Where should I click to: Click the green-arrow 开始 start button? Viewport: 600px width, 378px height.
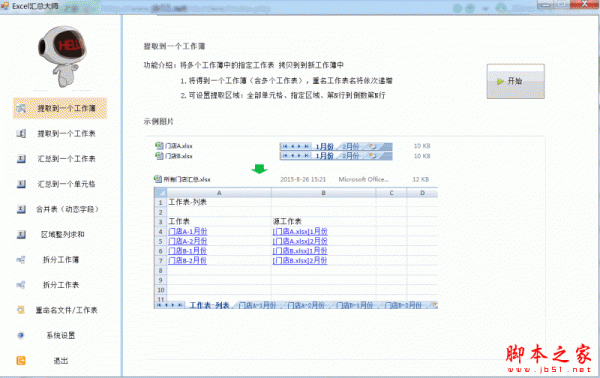(x=515, y=81)
